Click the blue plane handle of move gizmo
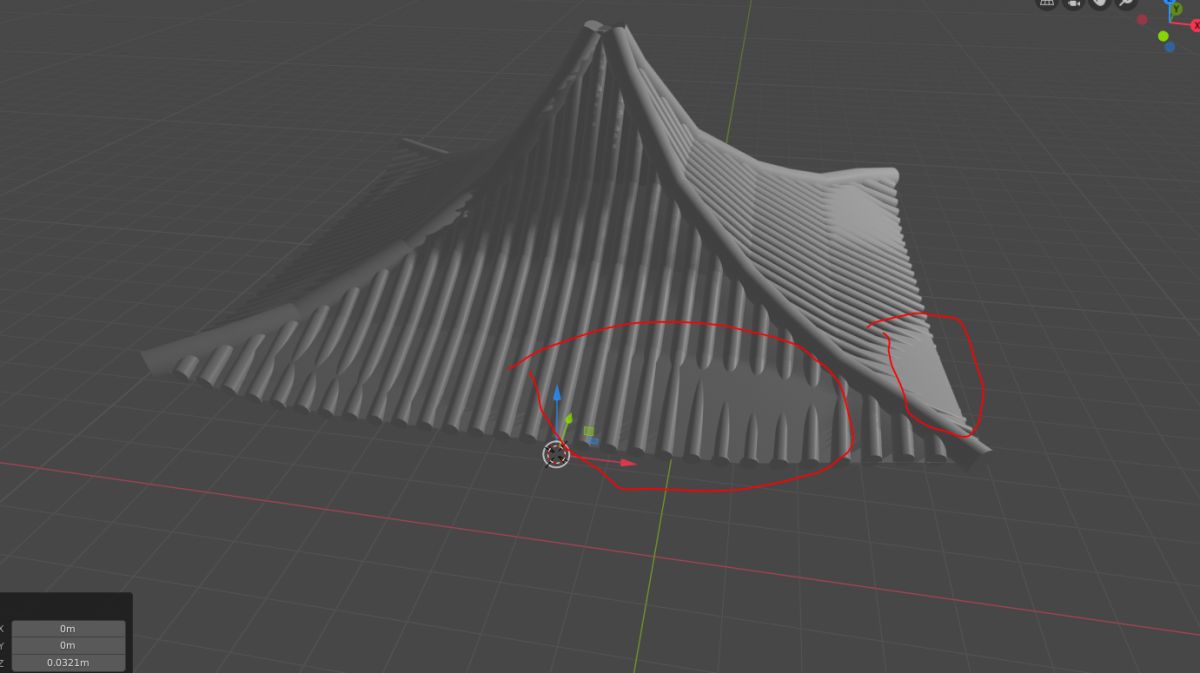This screenshot has height=673, width=1200. click(x=592, y=440)
